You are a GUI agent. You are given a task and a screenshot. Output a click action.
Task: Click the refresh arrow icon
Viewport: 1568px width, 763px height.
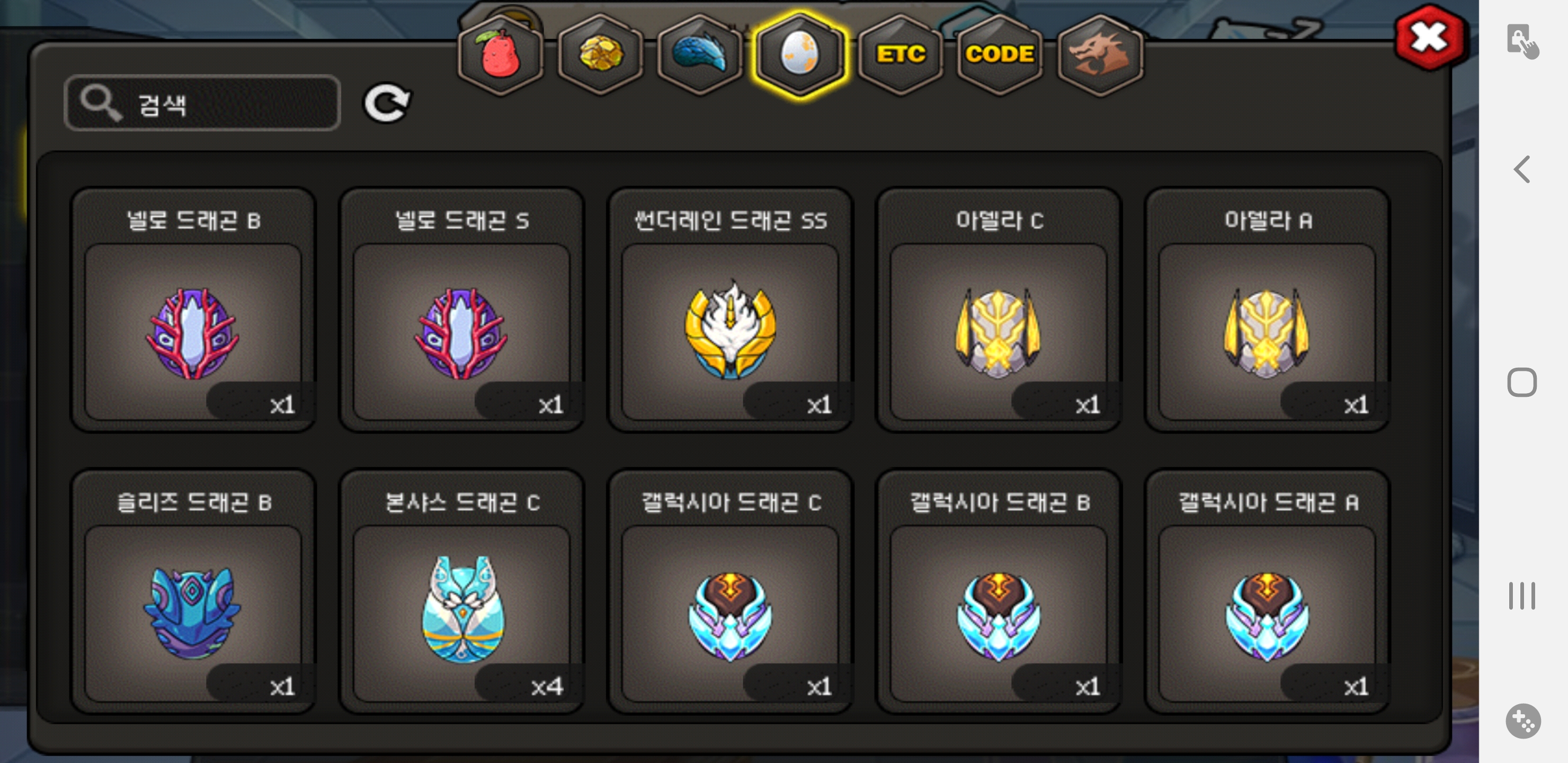[387, 103]
